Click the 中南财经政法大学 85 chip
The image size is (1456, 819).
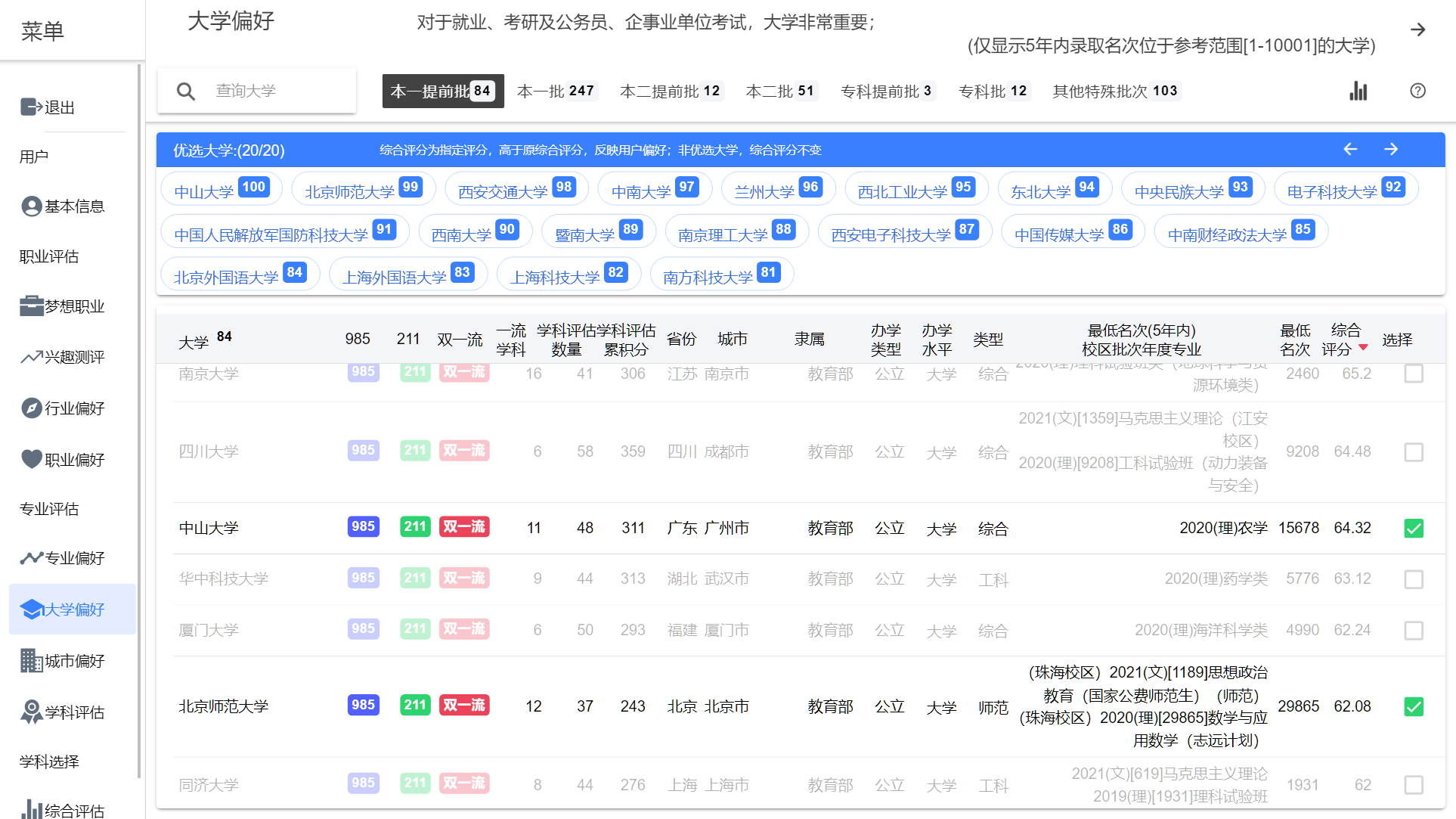click(x=1241, y=232)
